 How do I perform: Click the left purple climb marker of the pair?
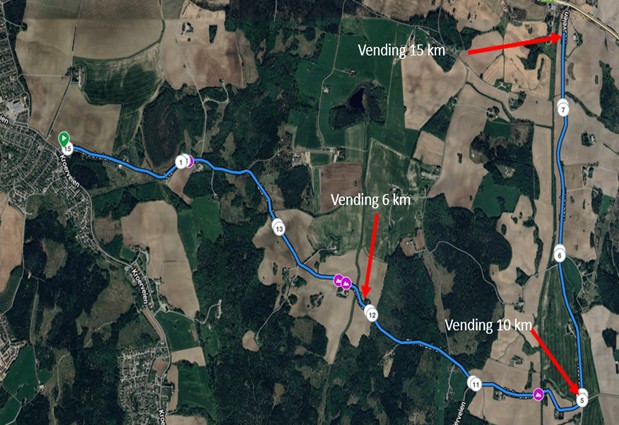339,281
